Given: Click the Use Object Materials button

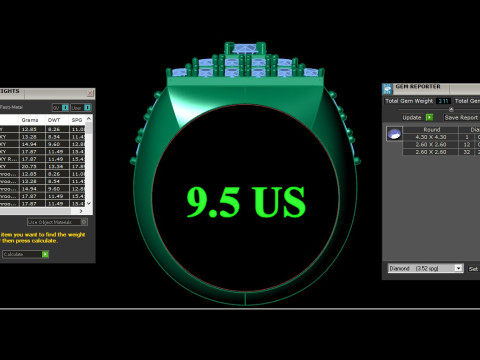Looking at the screenshot, I should [57, 222].
